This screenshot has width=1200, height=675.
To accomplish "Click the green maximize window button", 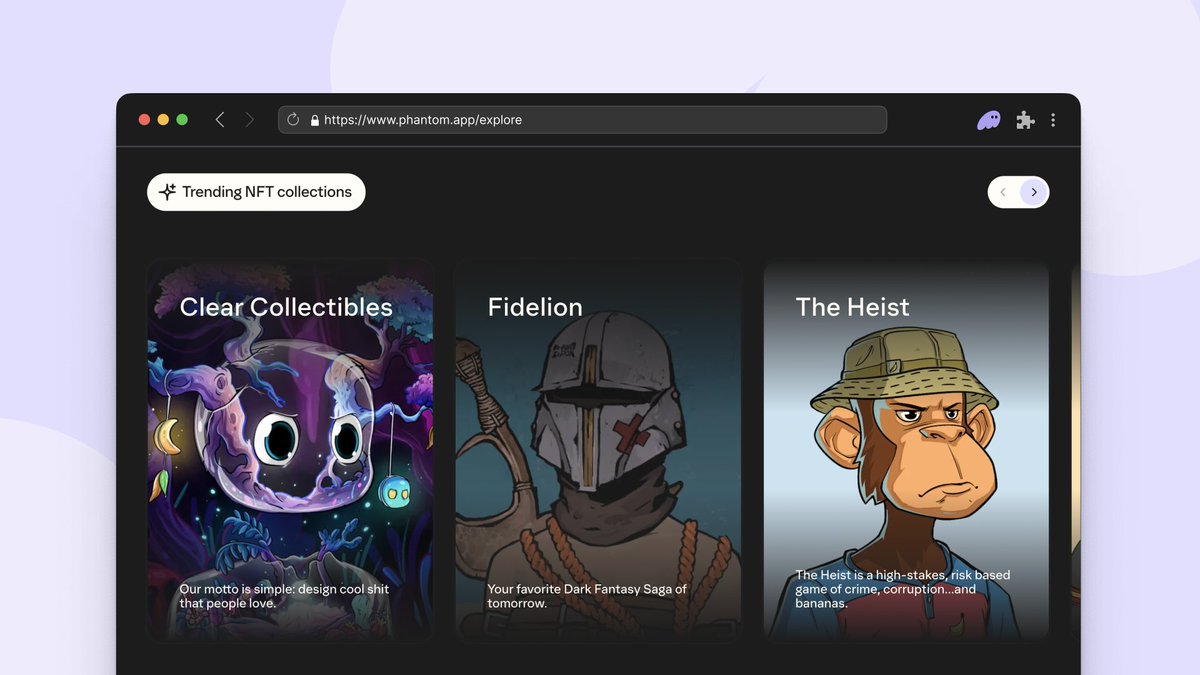I will (x=182, y=120).
